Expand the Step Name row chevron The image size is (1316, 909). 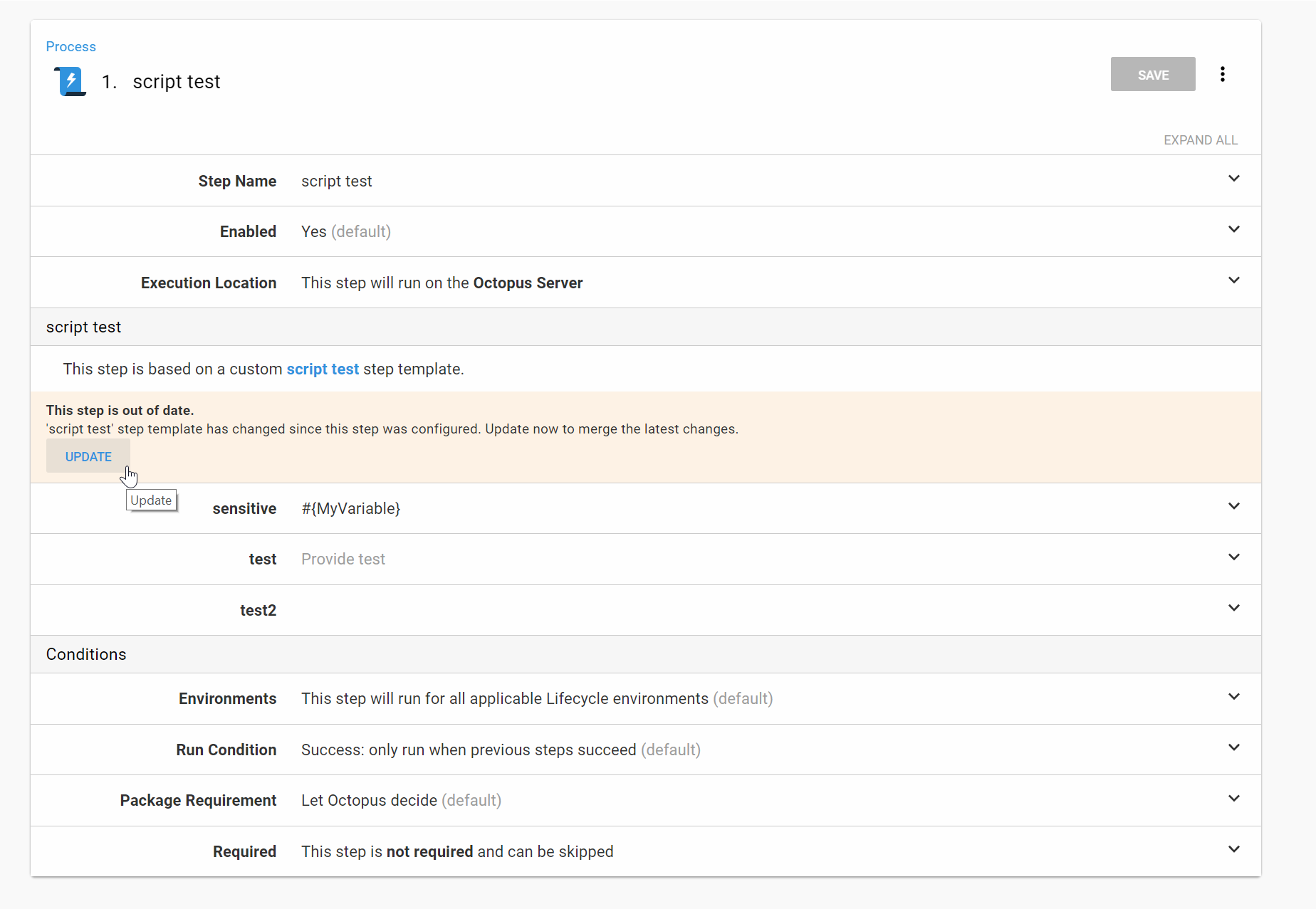coord(1234,179)
